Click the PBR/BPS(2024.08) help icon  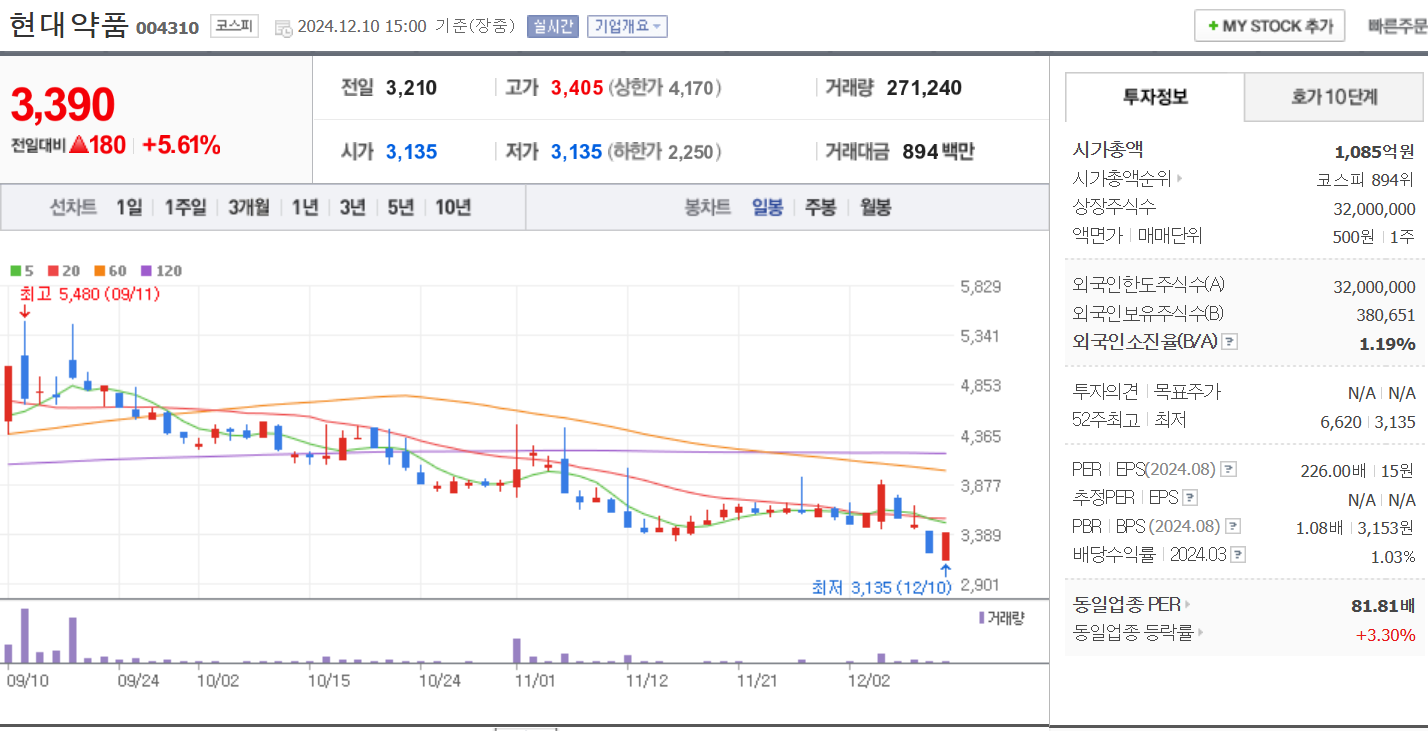(x=1231, y=527)
